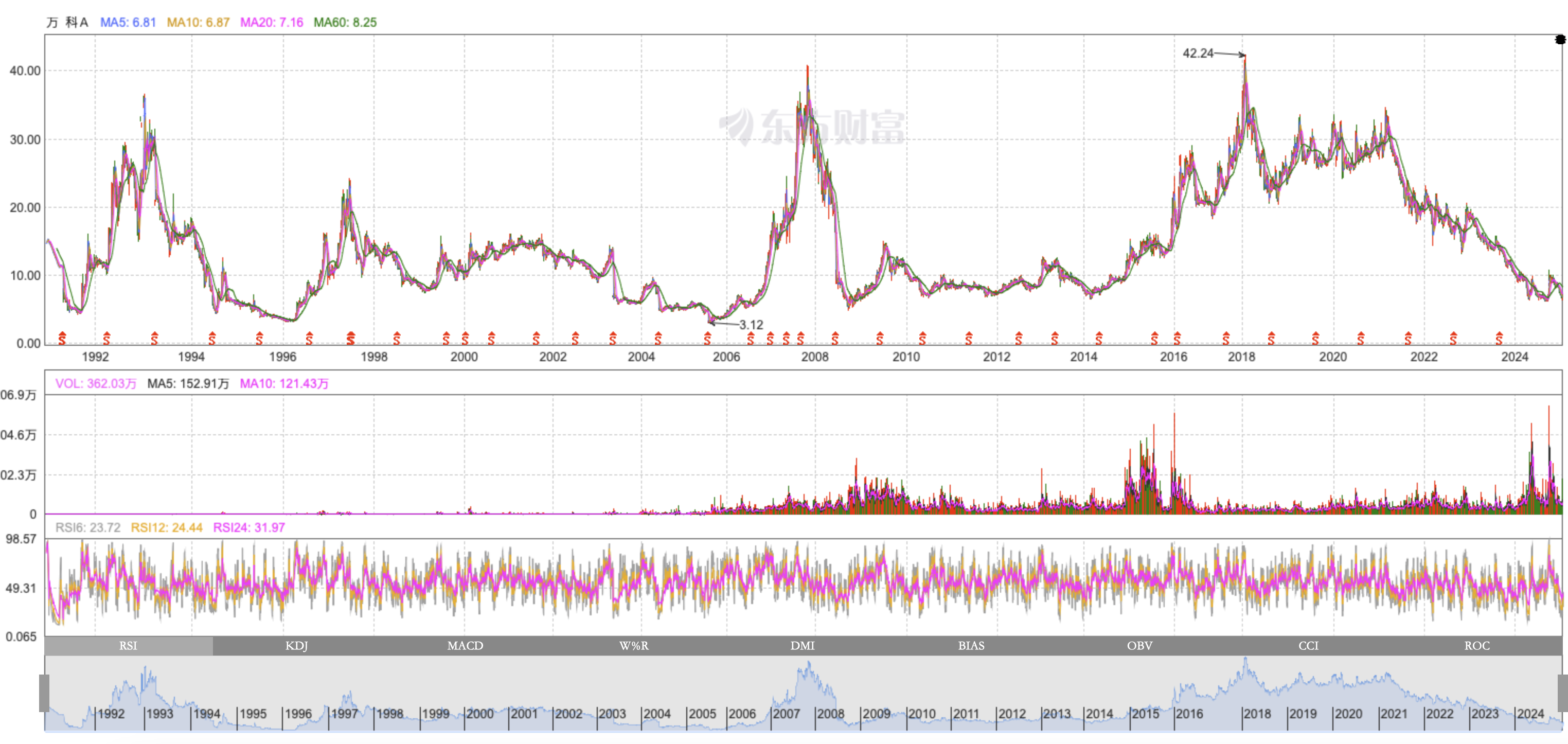Switch to the MACD indicator tab
1568x744 pixels.
point(465,645)
